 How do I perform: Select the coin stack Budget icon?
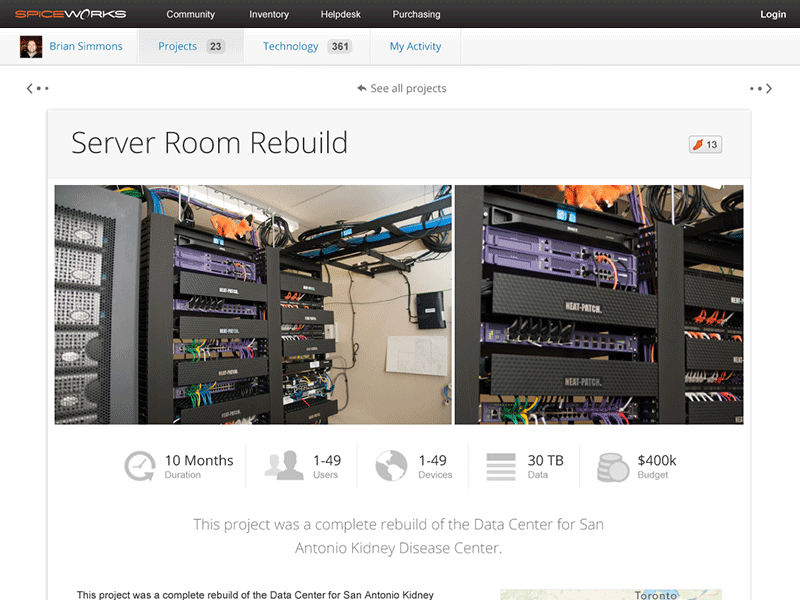click(613, 464)
